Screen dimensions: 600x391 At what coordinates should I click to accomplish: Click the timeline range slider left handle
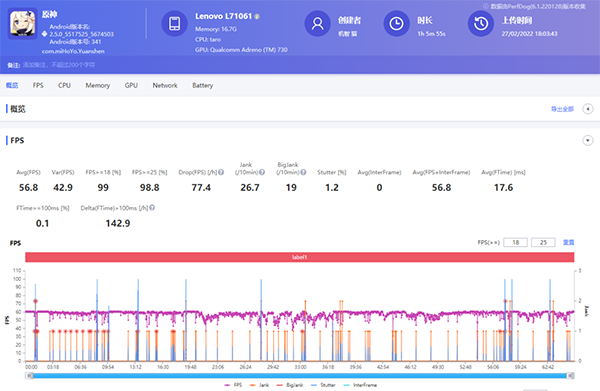click(x=30, y=376)
